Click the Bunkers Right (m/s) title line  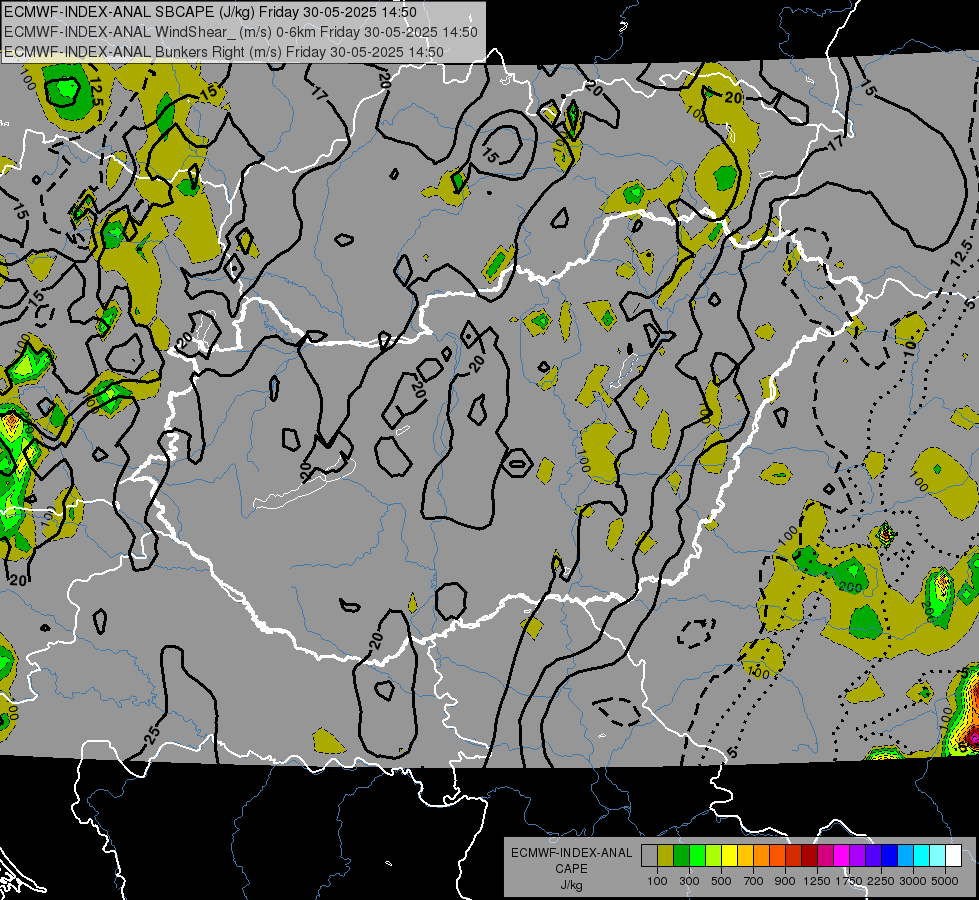(224, 52)
